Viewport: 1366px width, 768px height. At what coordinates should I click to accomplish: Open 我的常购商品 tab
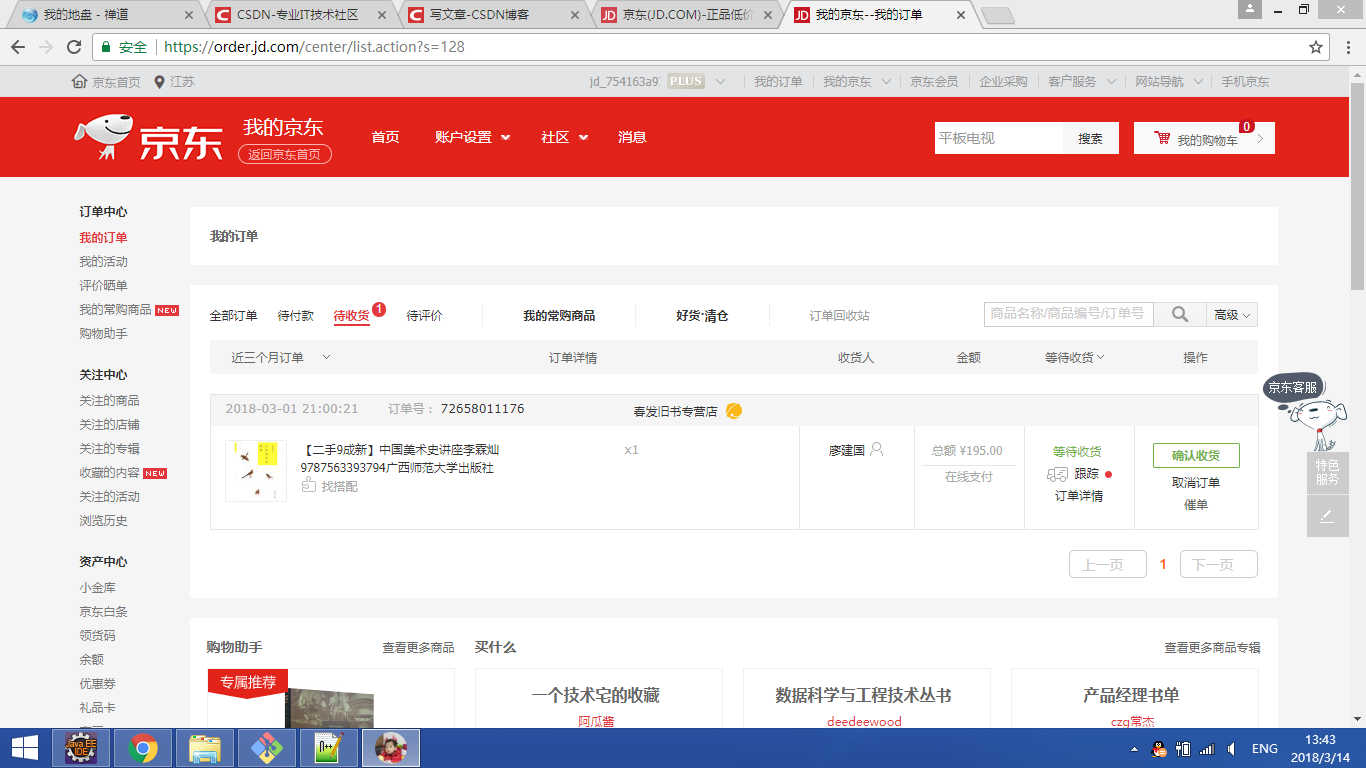coord(559,315)
